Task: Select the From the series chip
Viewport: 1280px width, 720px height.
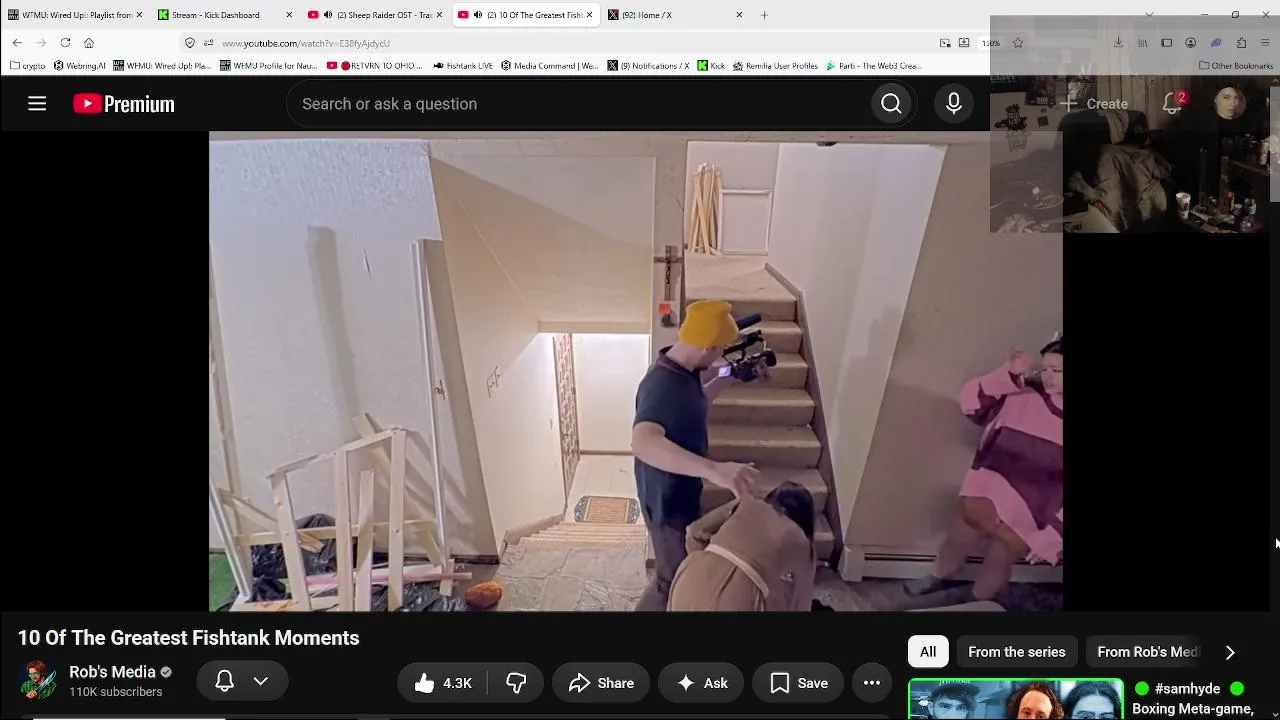Action: (x=1017, y=652)
